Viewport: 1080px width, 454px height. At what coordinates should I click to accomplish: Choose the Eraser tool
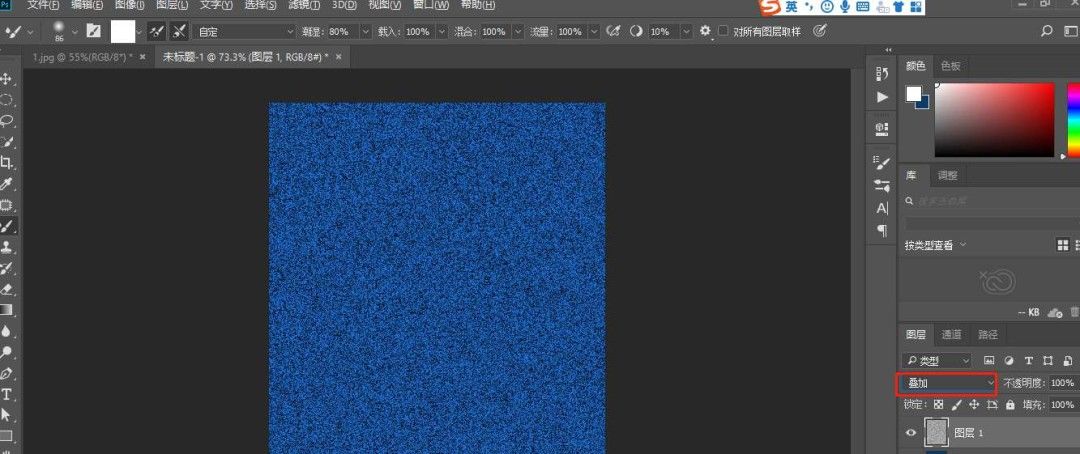click(x=7, y=289)
